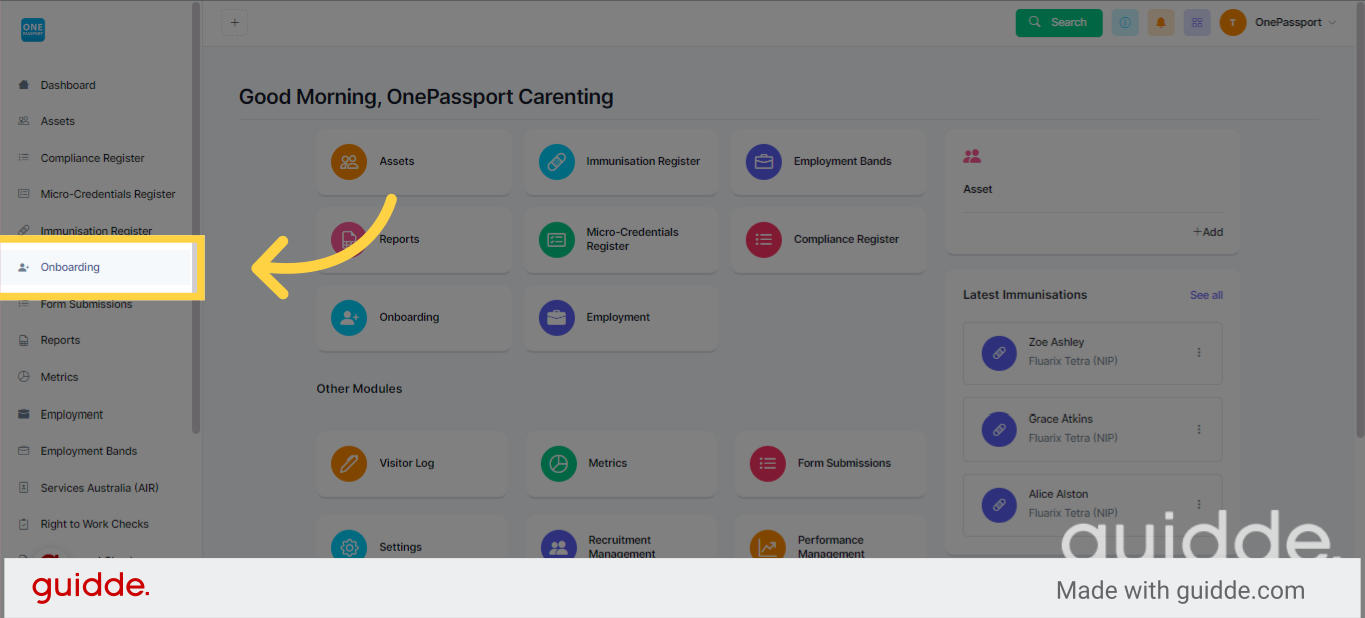Expand the OnePassport account dropdown

pyautogui.click(x=1295, y=22)
